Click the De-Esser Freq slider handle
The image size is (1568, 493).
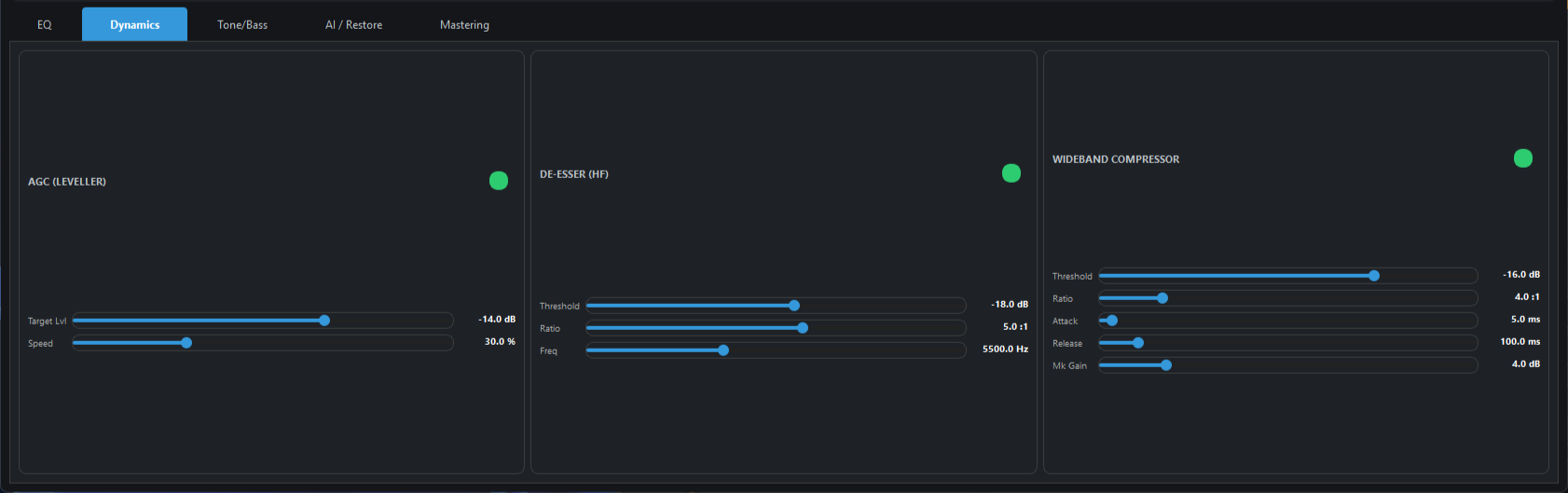point(723,350)
